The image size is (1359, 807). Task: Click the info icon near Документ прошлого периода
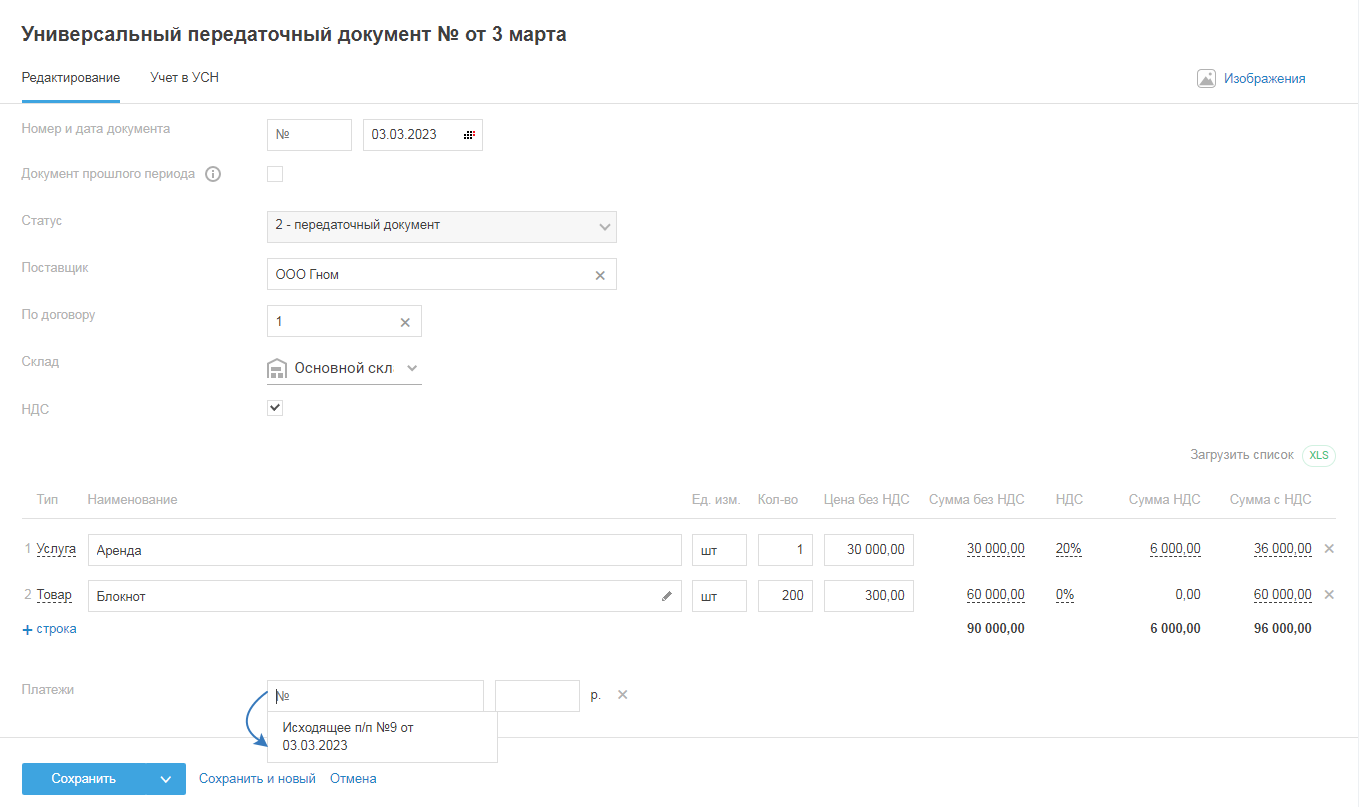pos(212,174)
